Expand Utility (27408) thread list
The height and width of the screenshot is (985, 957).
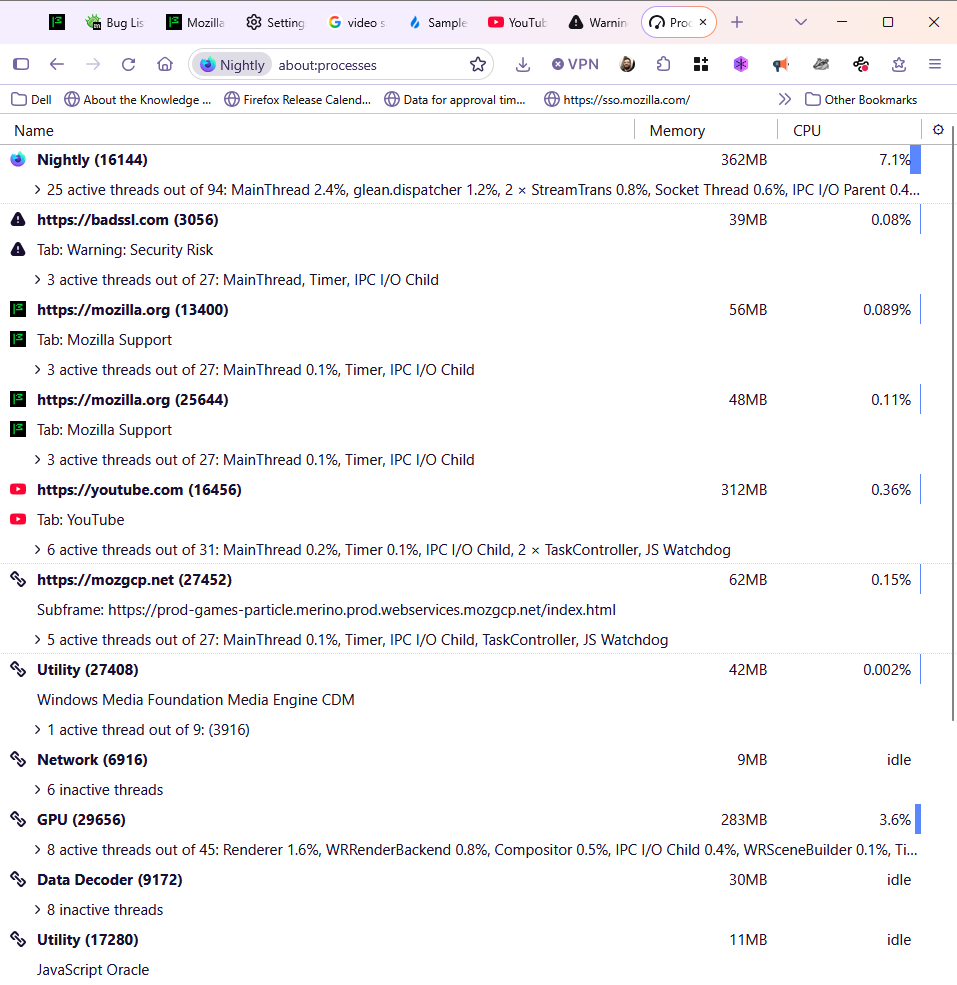click(x=38, y=730)
